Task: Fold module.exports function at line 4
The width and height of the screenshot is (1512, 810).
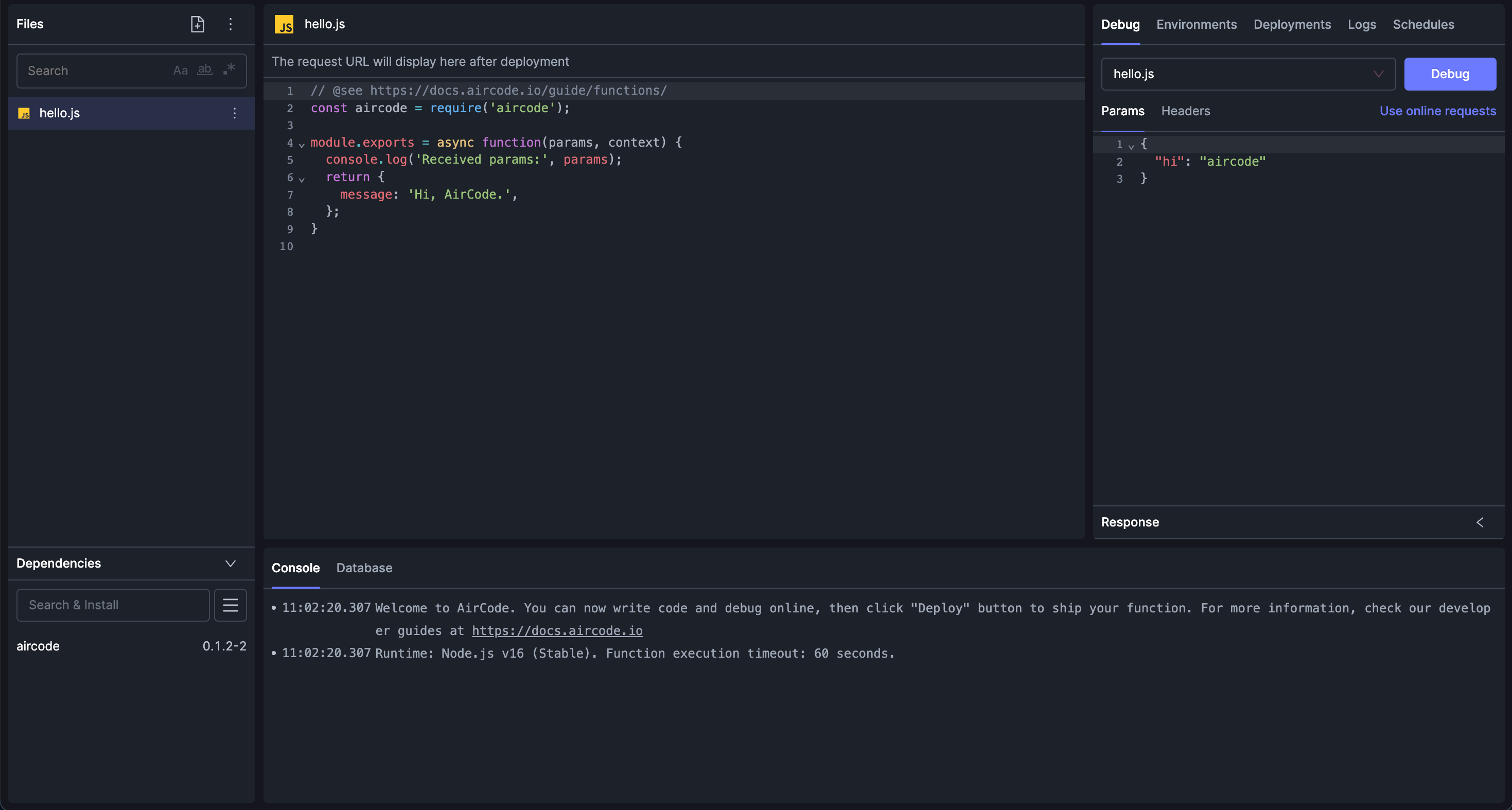Action: 302,145
